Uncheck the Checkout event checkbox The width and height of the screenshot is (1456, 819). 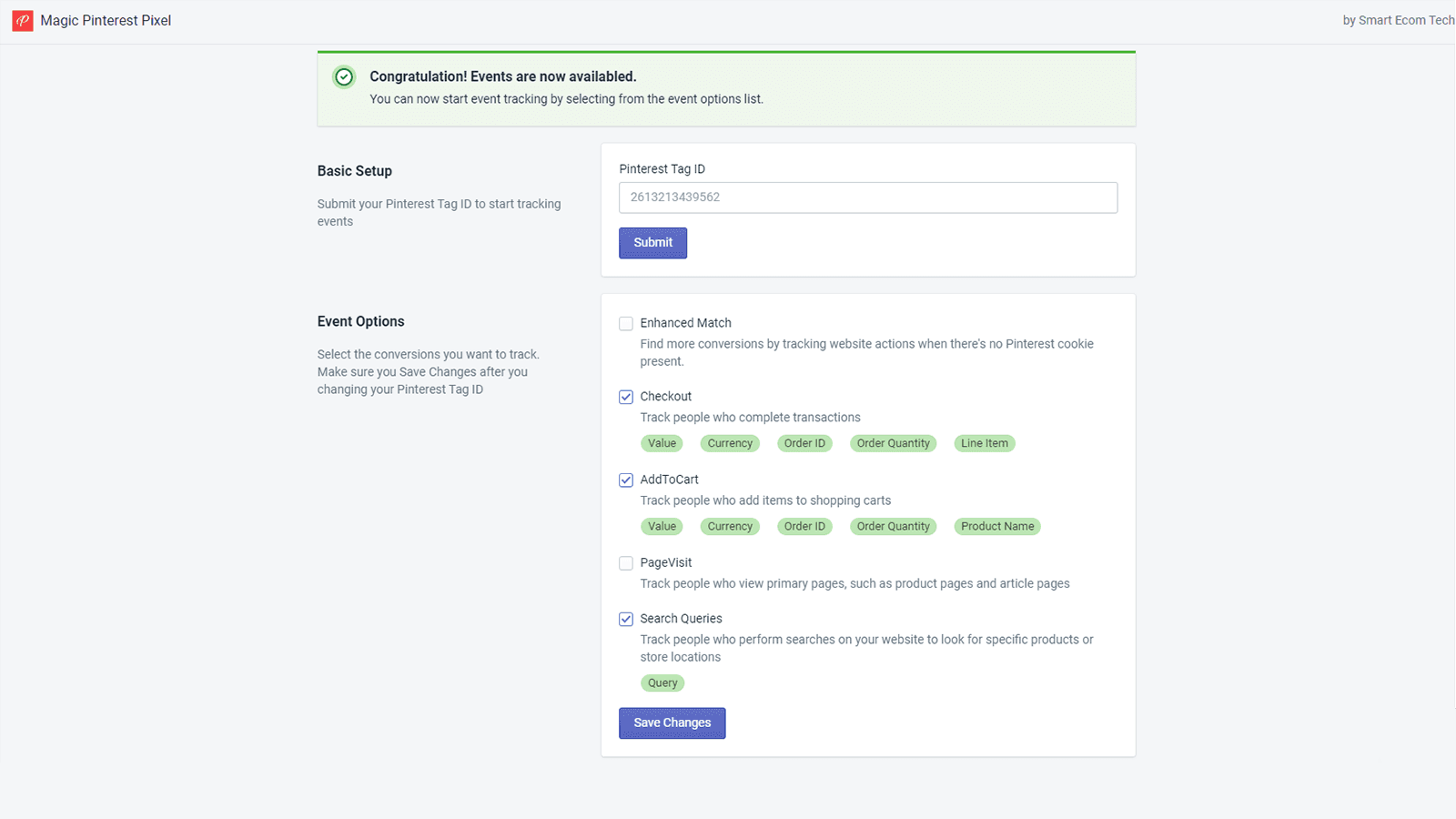point(626,397)
